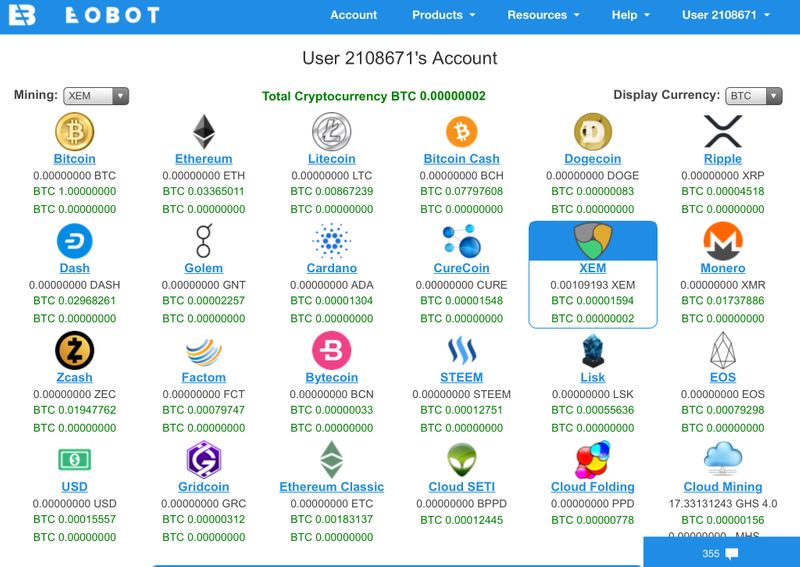This screenshot has height=567, width=800.
Task: Open the Zcash coin icon
Action: pos(74,350)
